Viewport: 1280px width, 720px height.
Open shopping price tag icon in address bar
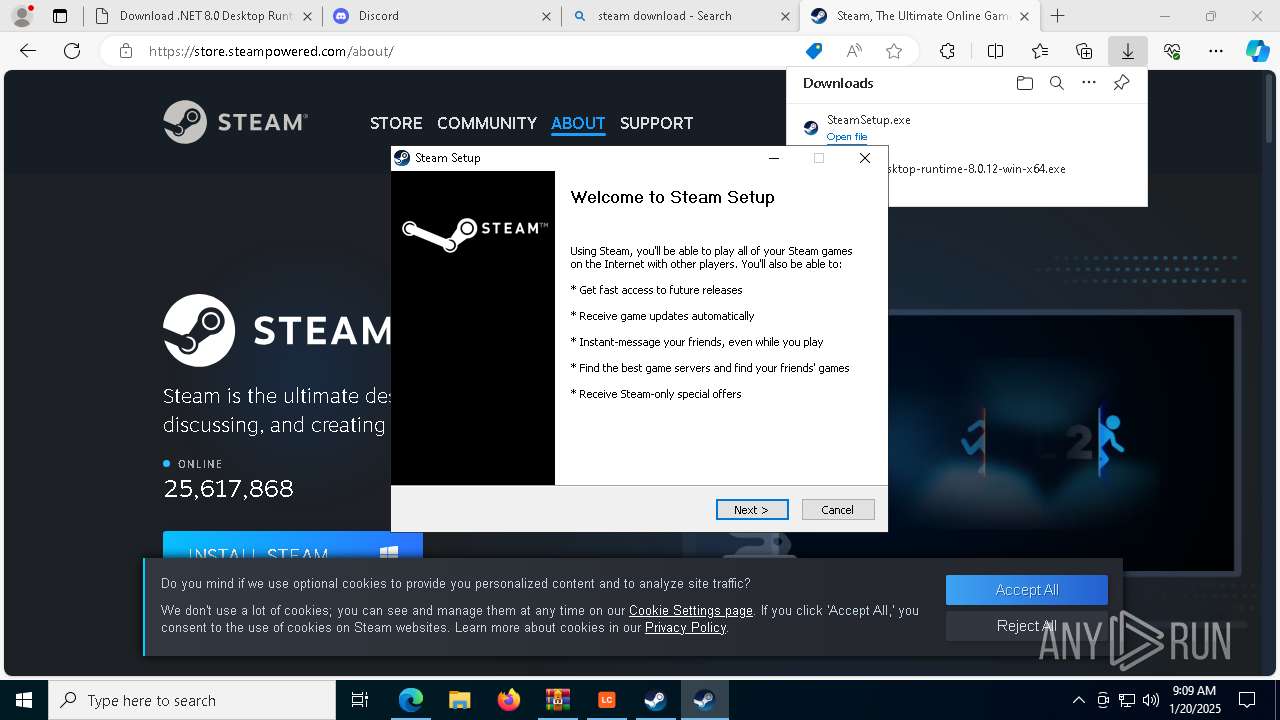coord(814,51)
